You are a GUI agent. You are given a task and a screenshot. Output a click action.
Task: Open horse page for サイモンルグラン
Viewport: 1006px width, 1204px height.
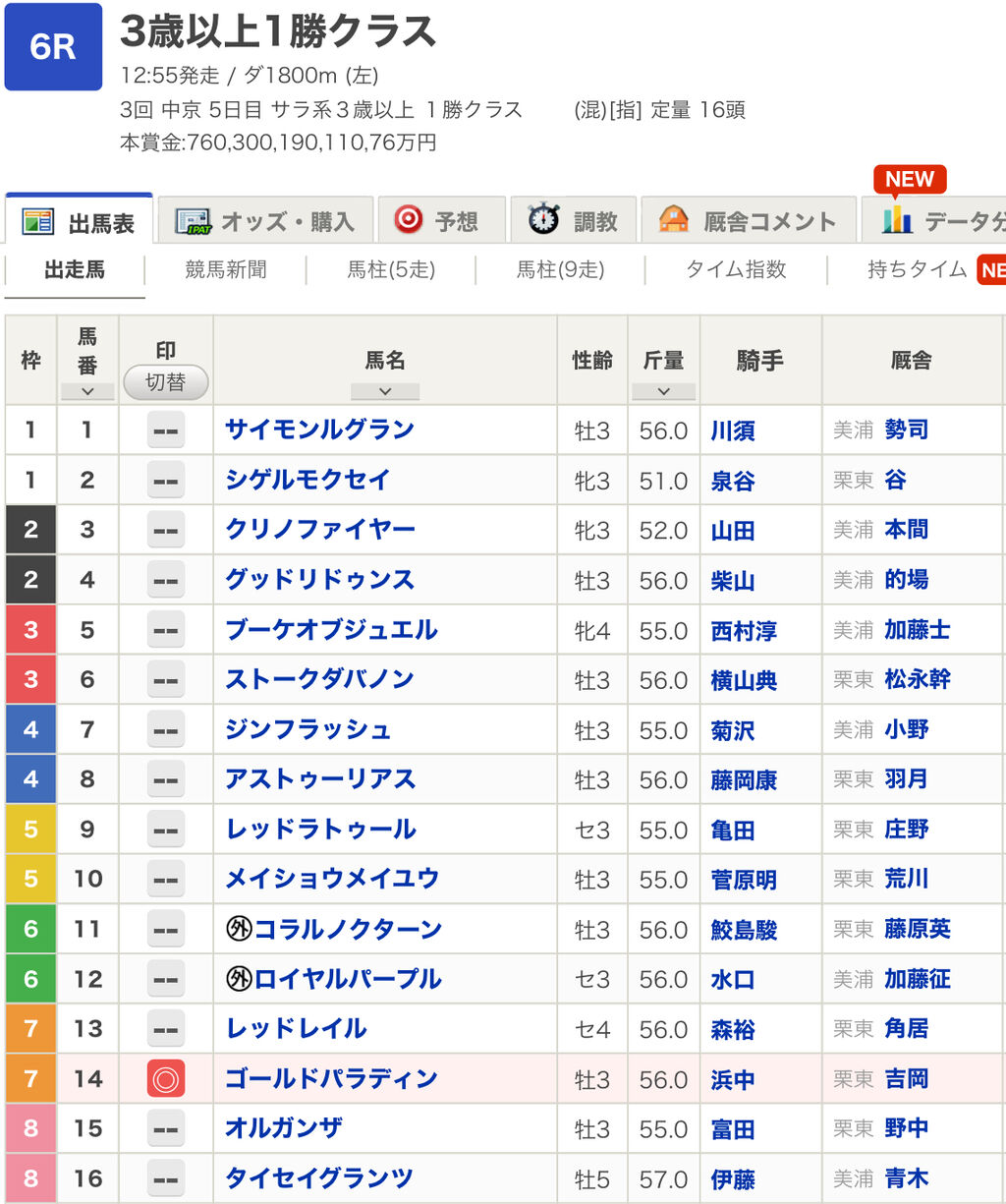(319, 430)
